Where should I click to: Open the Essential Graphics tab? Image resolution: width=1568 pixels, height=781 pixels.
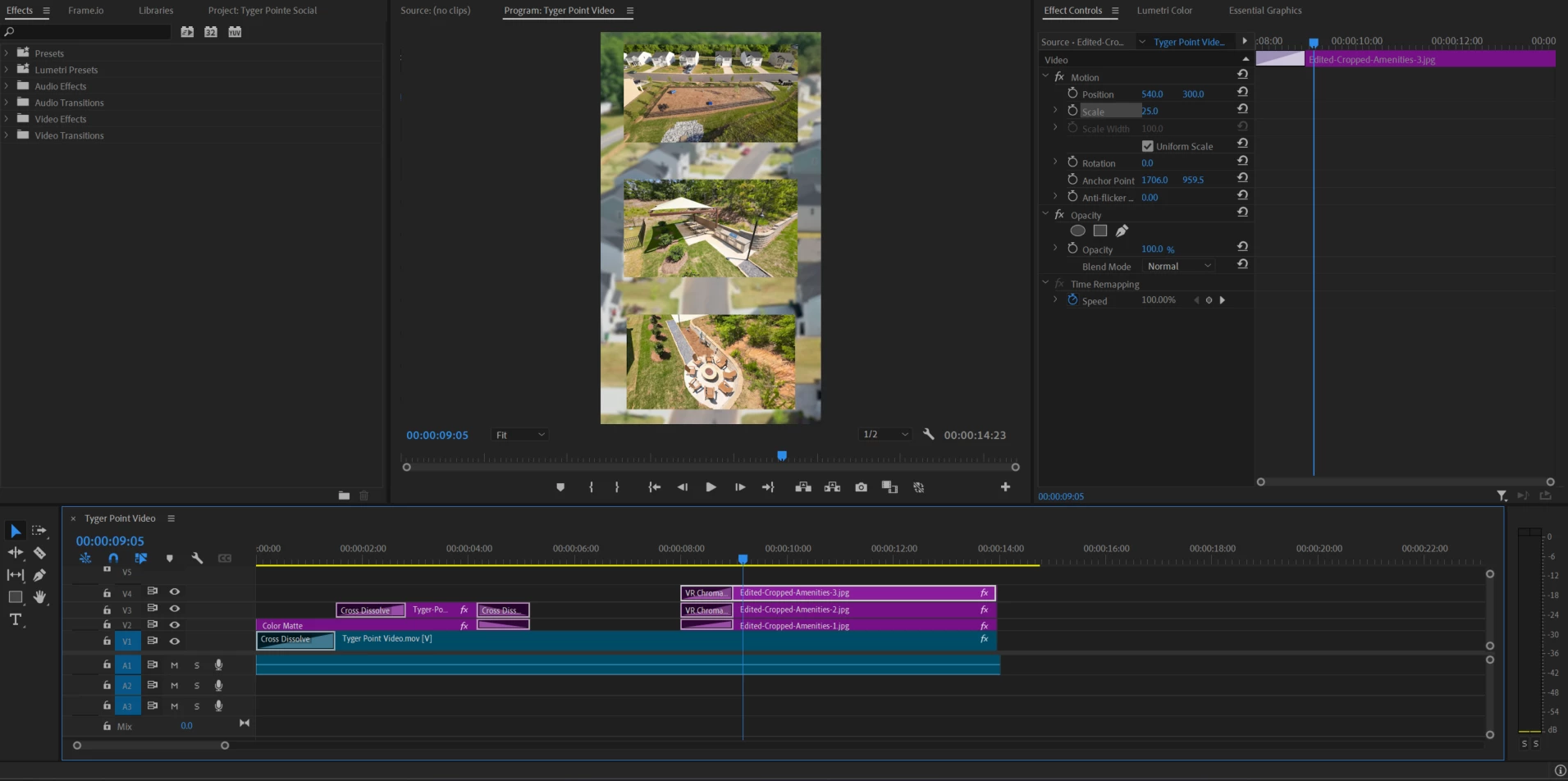coord(1264,11)
